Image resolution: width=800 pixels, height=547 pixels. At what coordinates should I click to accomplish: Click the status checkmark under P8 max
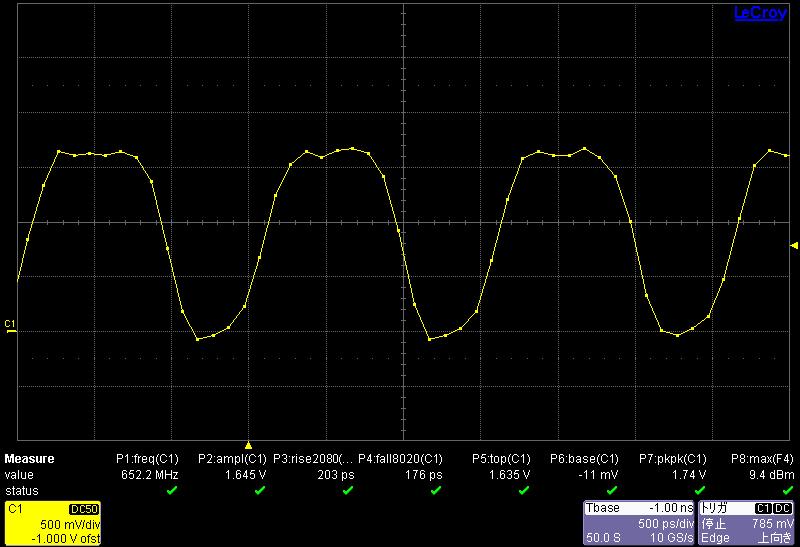pyautogui.click(x=788, y=490)
